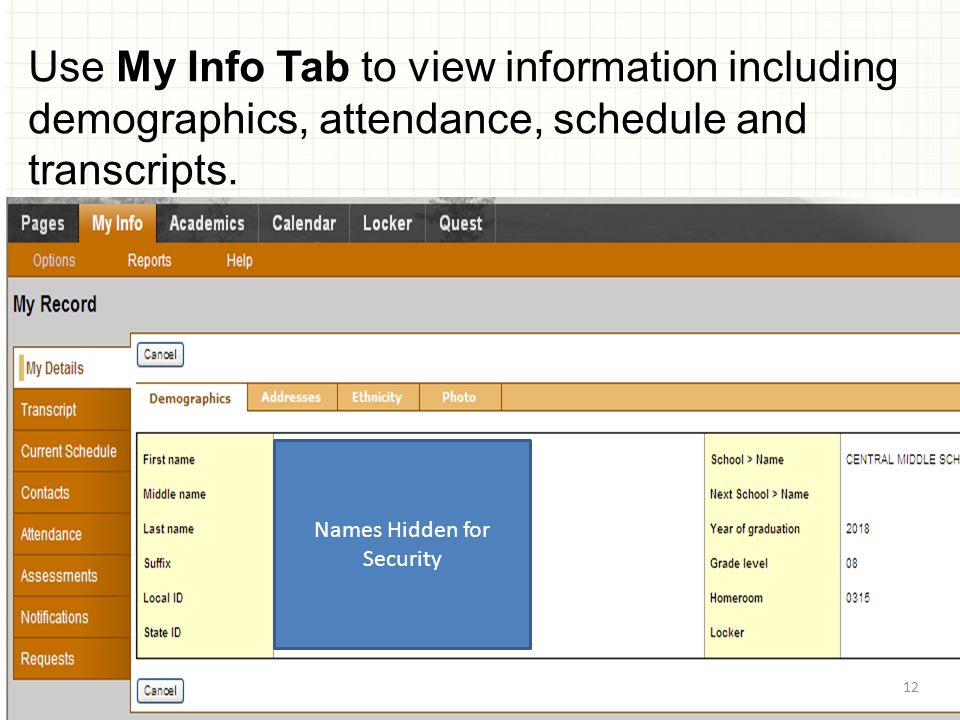Switch to the Ethnicity sub-tab
Screen dimensions: 960x720
click(377, 397)
